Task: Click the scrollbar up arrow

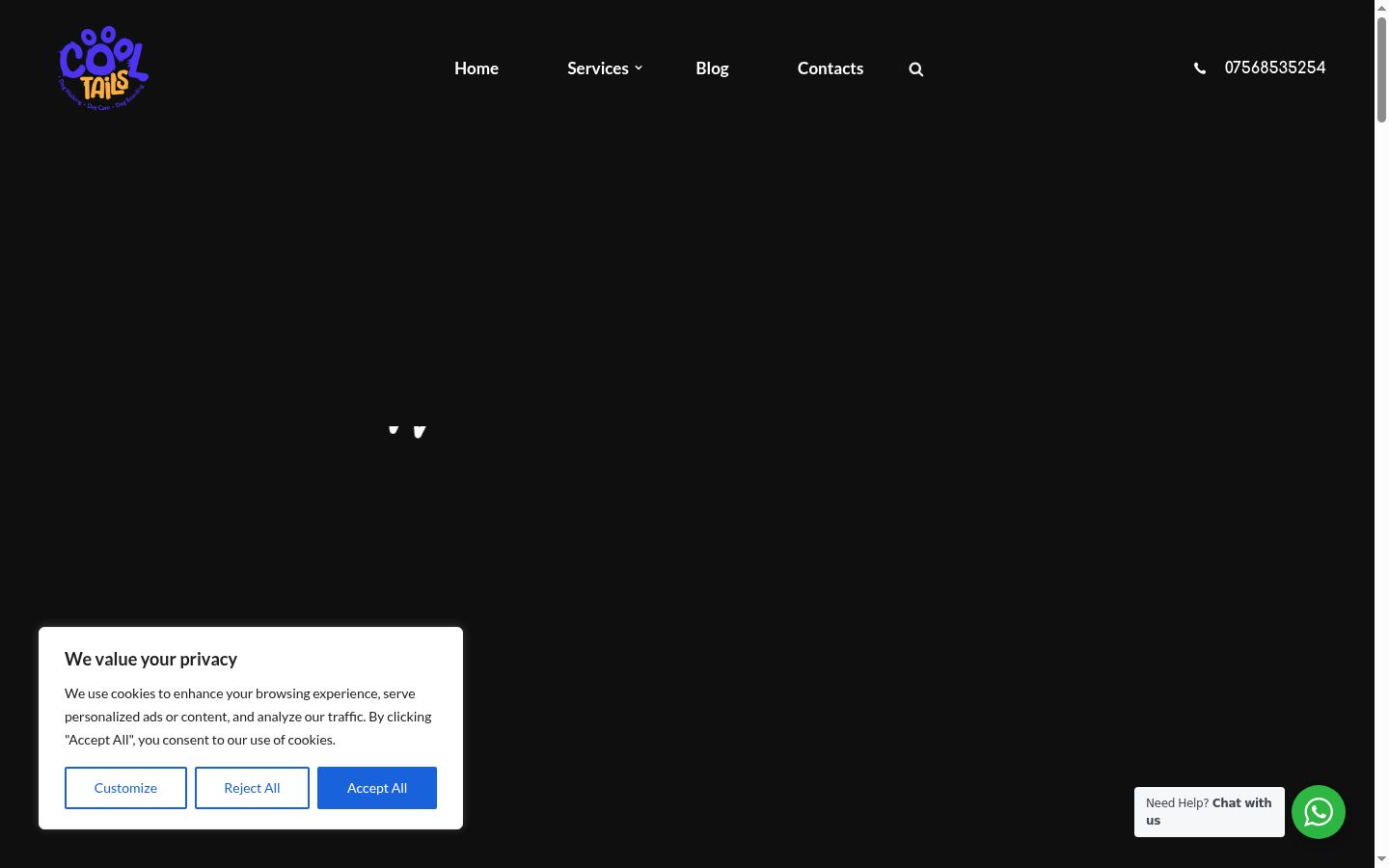Action: point(1381,8)
